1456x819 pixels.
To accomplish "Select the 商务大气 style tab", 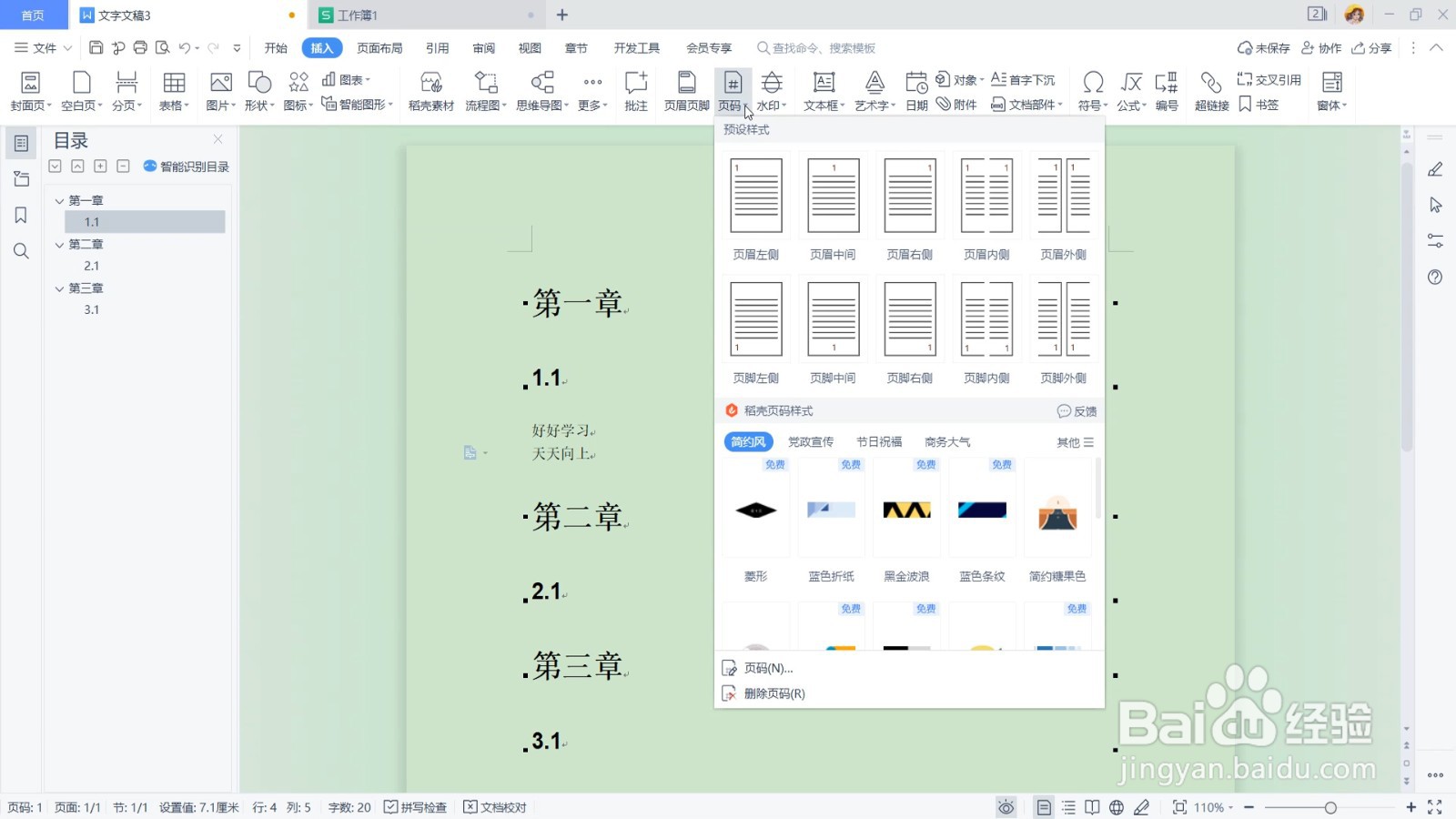I will coord(947,442).
